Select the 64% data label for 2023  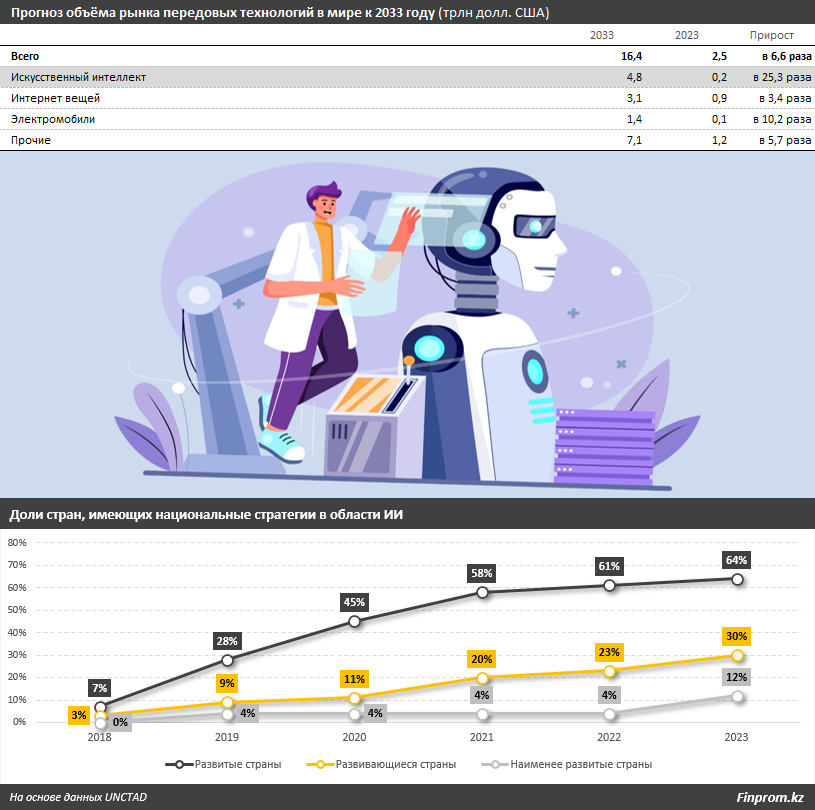pyautogui.click(x=737, y=560)
